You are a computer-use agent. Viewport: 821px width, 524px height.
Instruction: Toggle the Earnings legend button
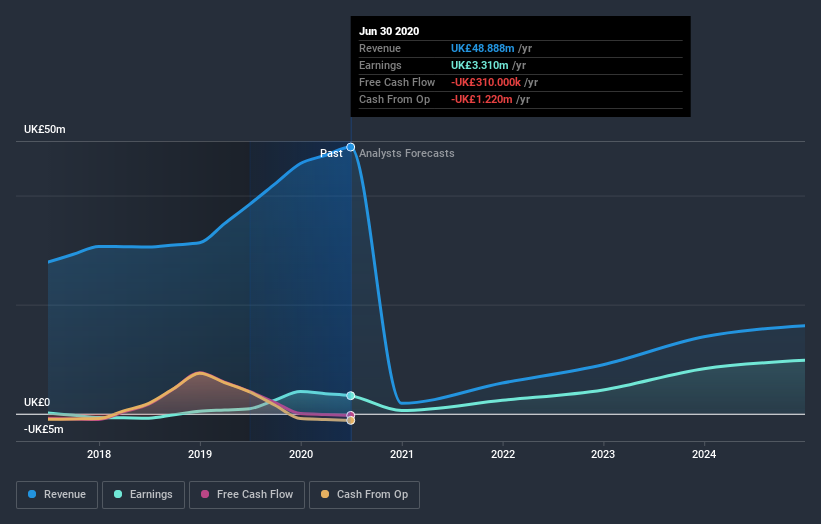143,495
